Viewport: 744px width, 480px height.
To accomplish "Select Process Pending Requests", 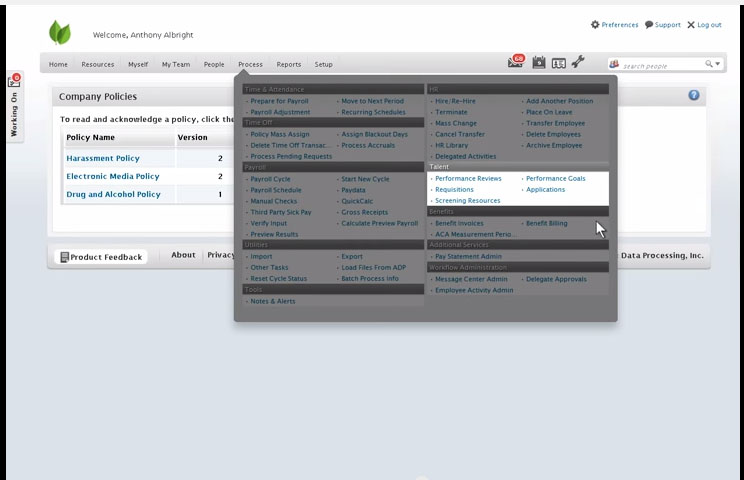I will (x=291, y=156).
